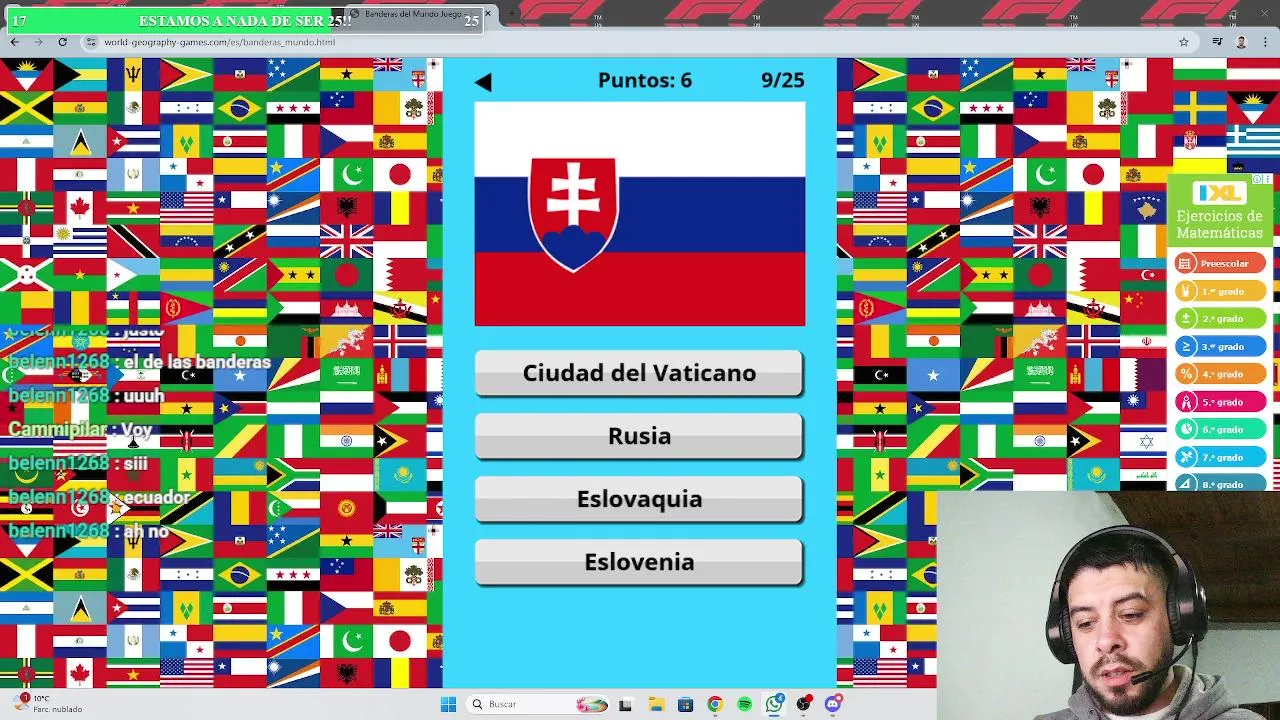Screen dimensions: 1280x720
Task: Open the Chrome profile avatar
Action: point(1241,42)
